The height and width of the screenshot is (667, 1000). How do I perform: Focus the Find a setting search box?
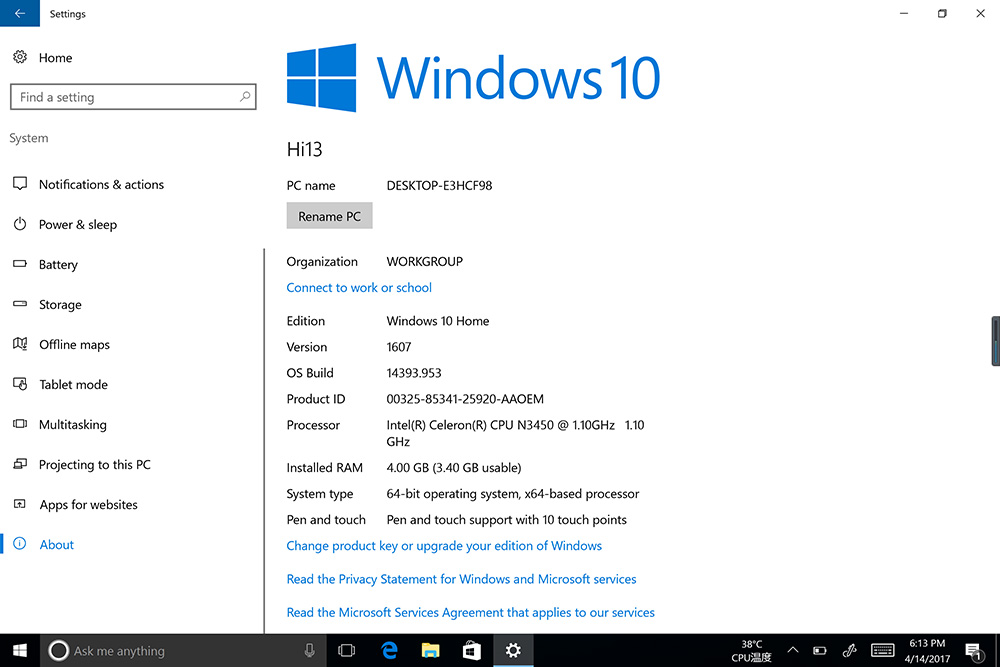(133, 97)
